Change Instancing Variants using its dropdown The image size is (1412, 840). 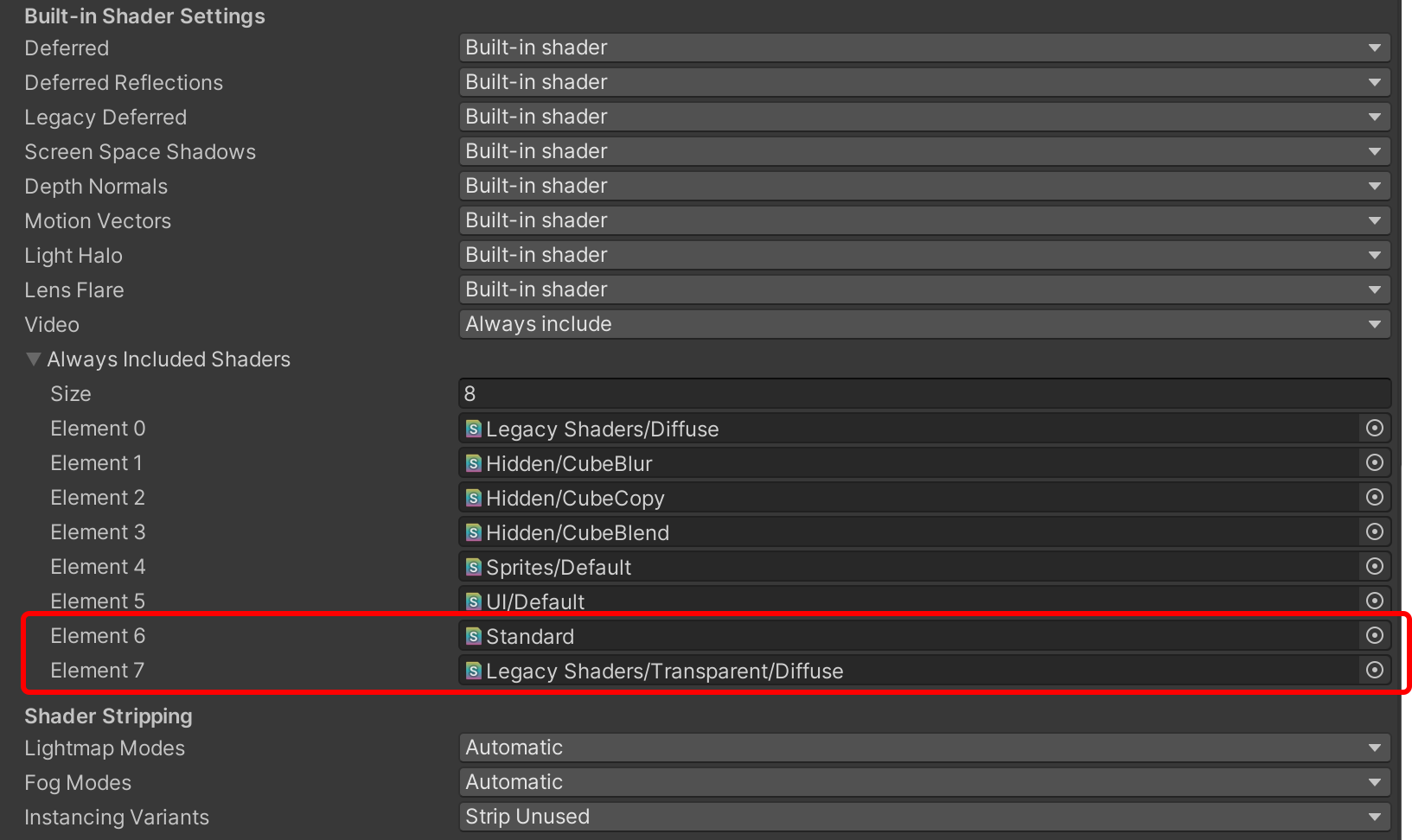pyautogui.click(x=1376, y=816)
